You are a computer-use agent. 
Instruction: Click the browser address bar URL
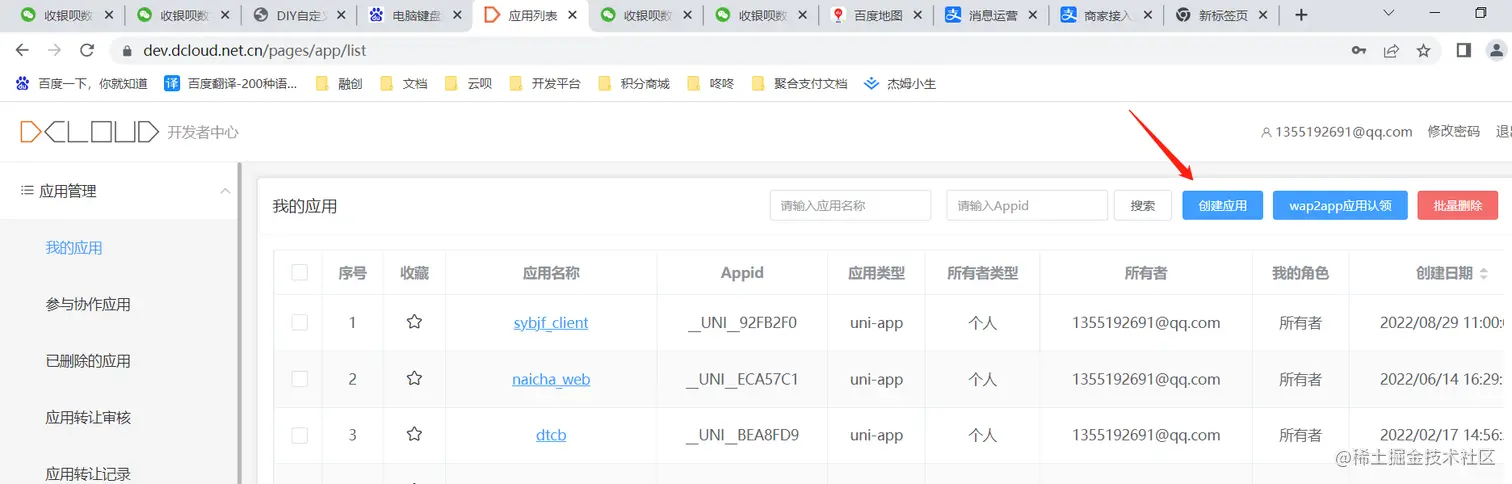tap(254, 50)
